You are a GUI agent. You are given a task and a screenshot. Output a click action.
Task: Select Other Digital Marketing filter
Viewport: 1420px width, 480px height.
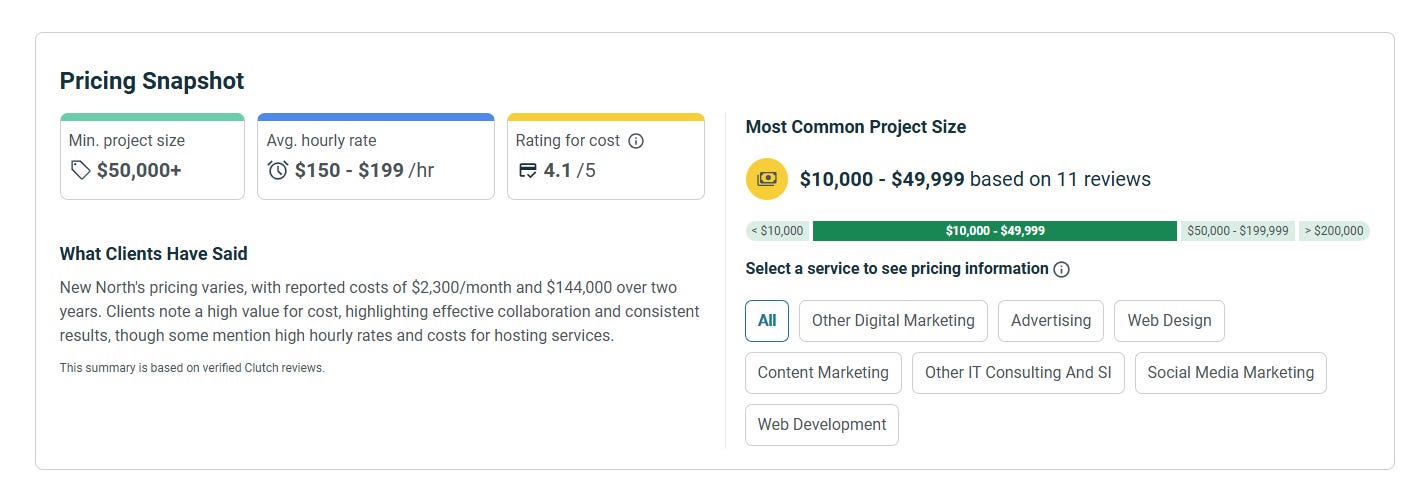pos(893,321)
